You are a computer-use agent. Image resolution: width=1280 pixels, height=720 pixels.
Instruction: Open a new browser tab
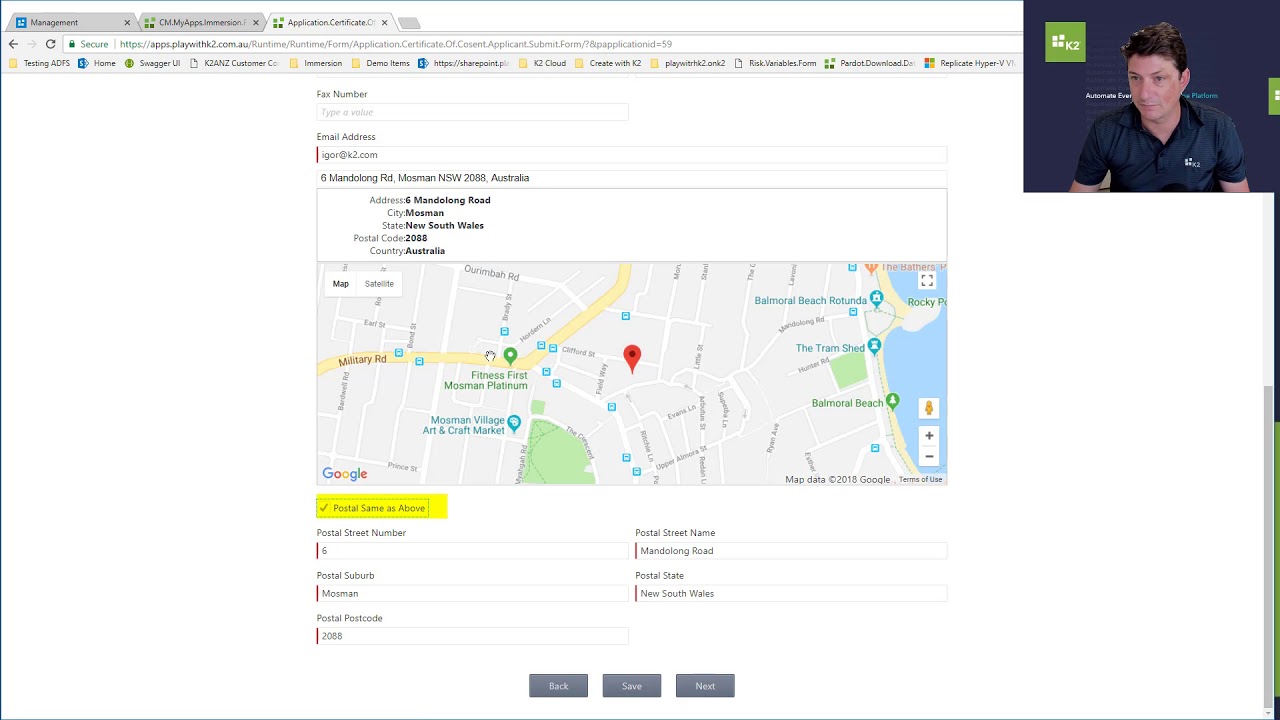[x=409, y=22]
